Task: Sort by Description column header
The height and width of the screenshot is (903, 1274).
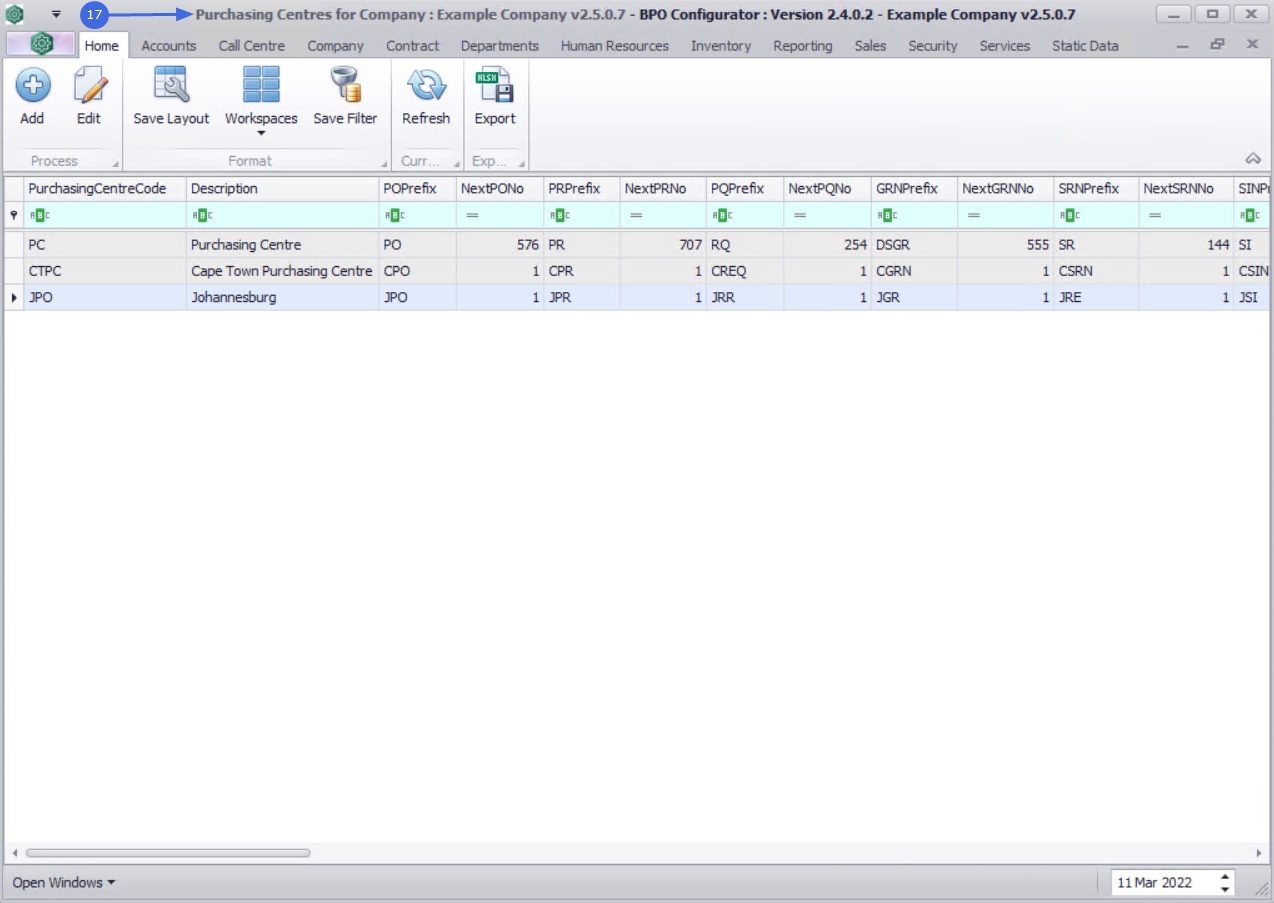Action: pyautogui.click(x=283, y=188)
